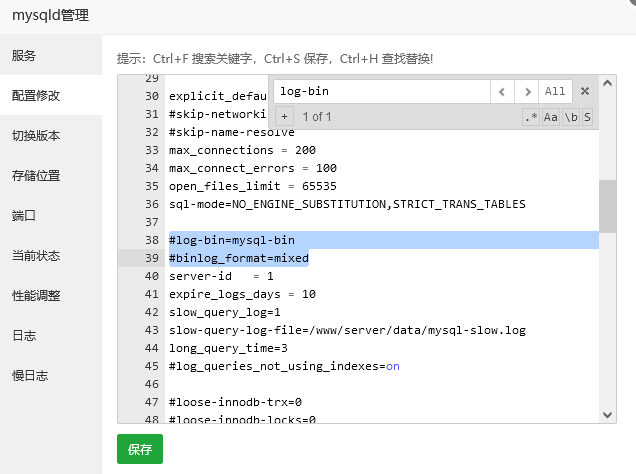Click line number 45 in gutter
Image resolution: width=636 pixels, height=474 pixels.
[152, 366]
